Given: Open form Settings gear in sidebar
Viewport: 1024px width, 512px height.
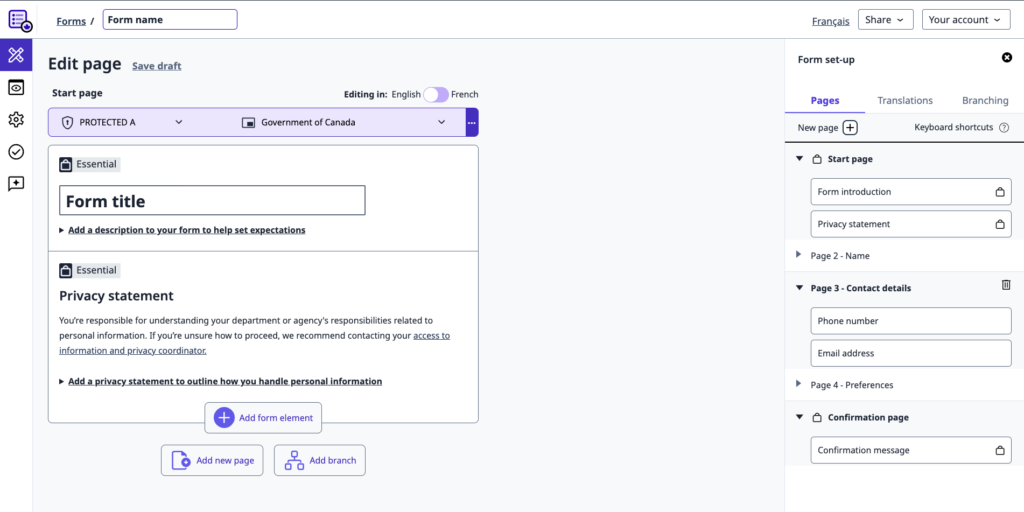Looking at the screenshot, I should coord(16,120).
